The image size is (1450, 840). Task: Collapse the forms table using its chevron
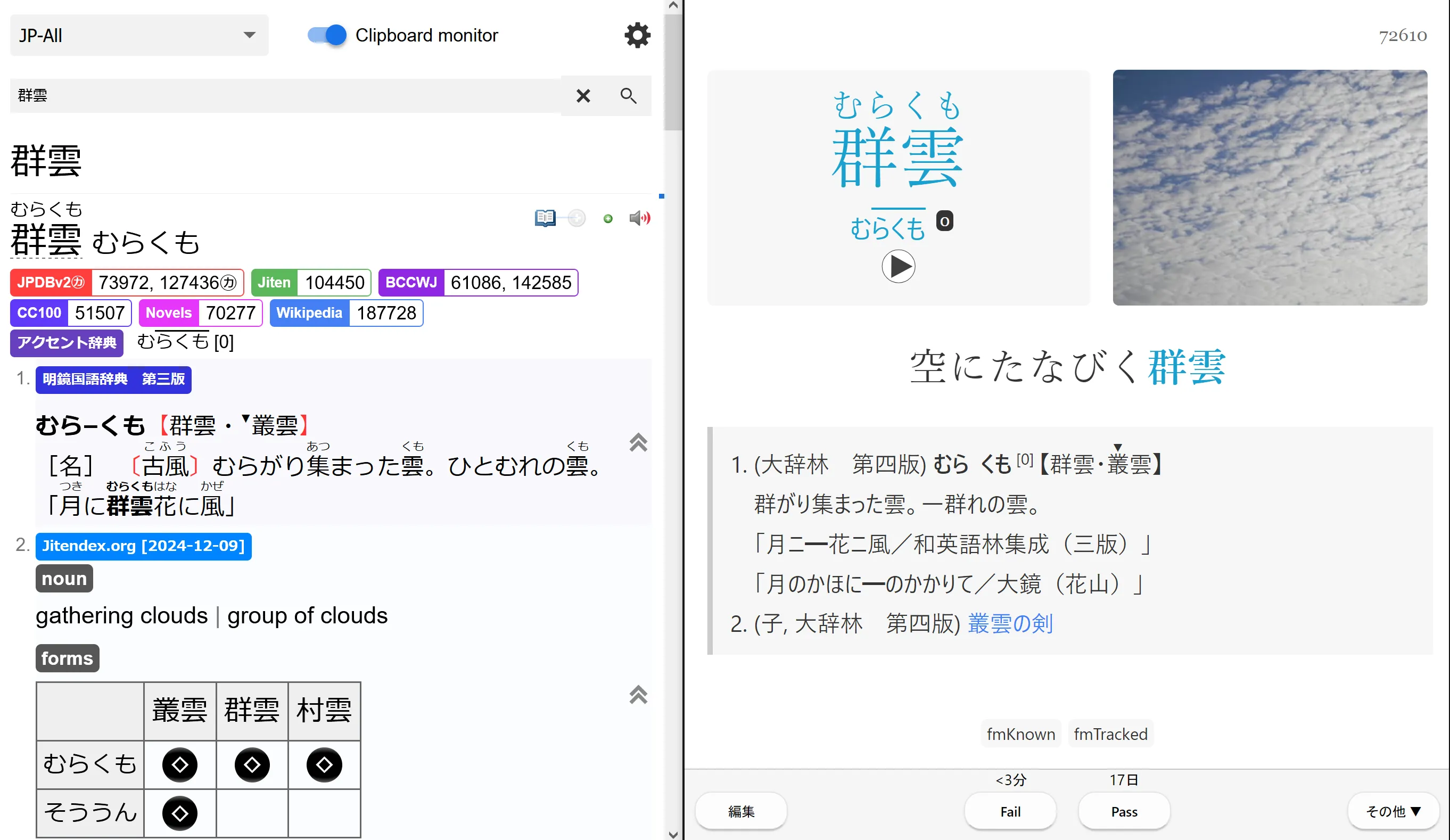coord(638,696)
